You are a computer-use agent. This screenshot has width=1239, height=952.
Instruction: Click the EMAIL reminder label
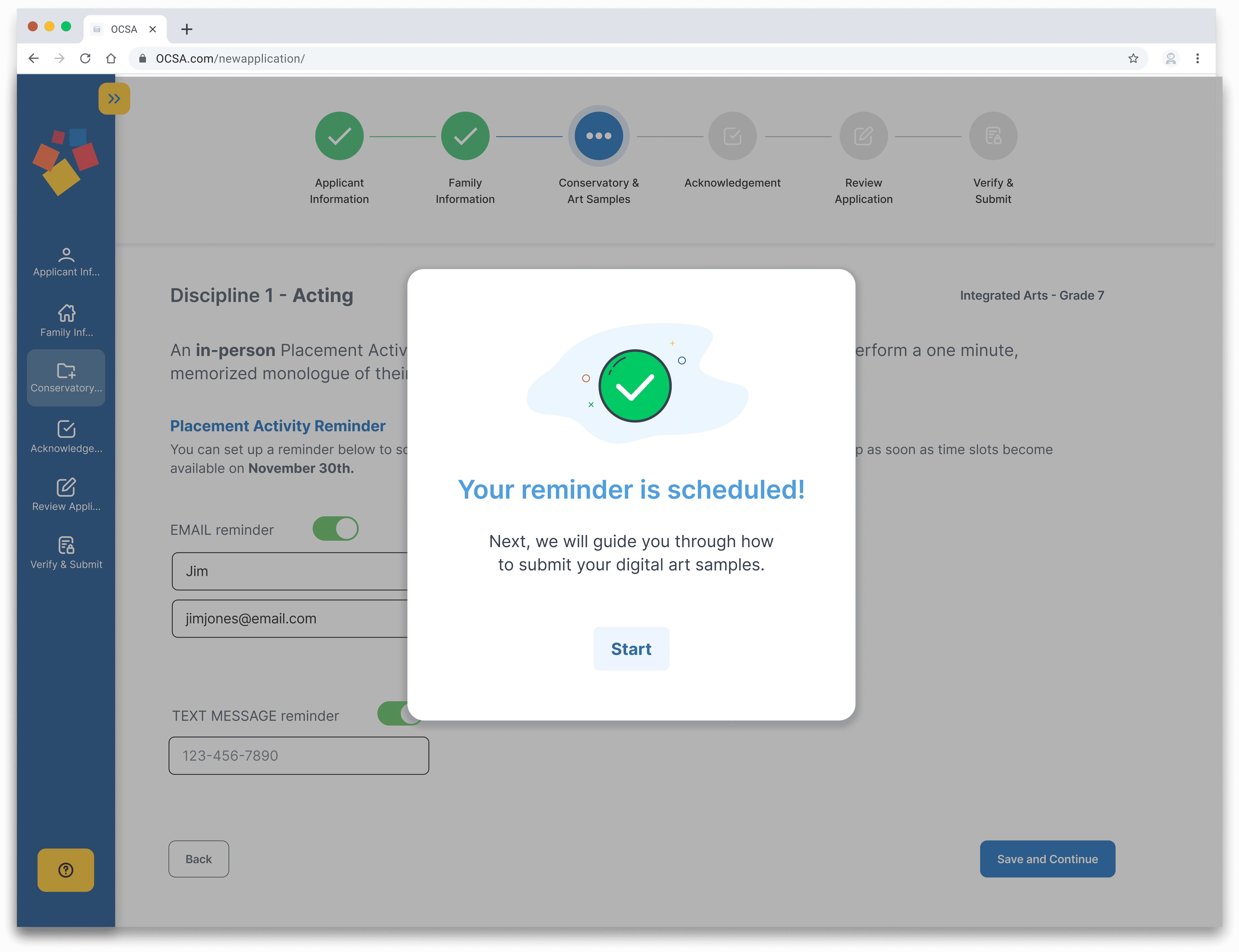coord(222,530)
